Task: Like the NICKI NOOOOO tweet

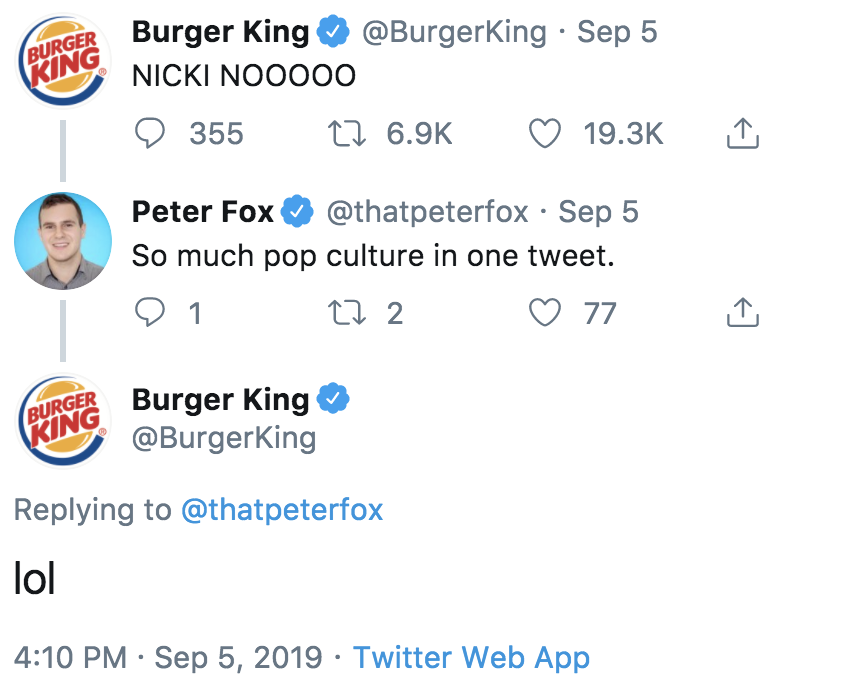Action: click(544, 134)
